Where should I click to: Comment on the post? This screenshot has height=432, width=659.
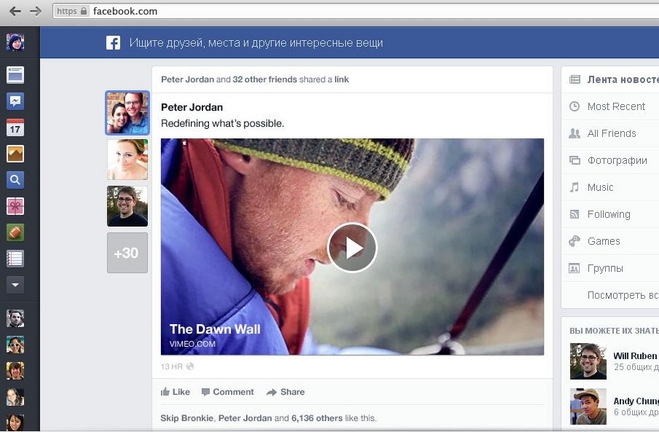click(x=228, y=392)
